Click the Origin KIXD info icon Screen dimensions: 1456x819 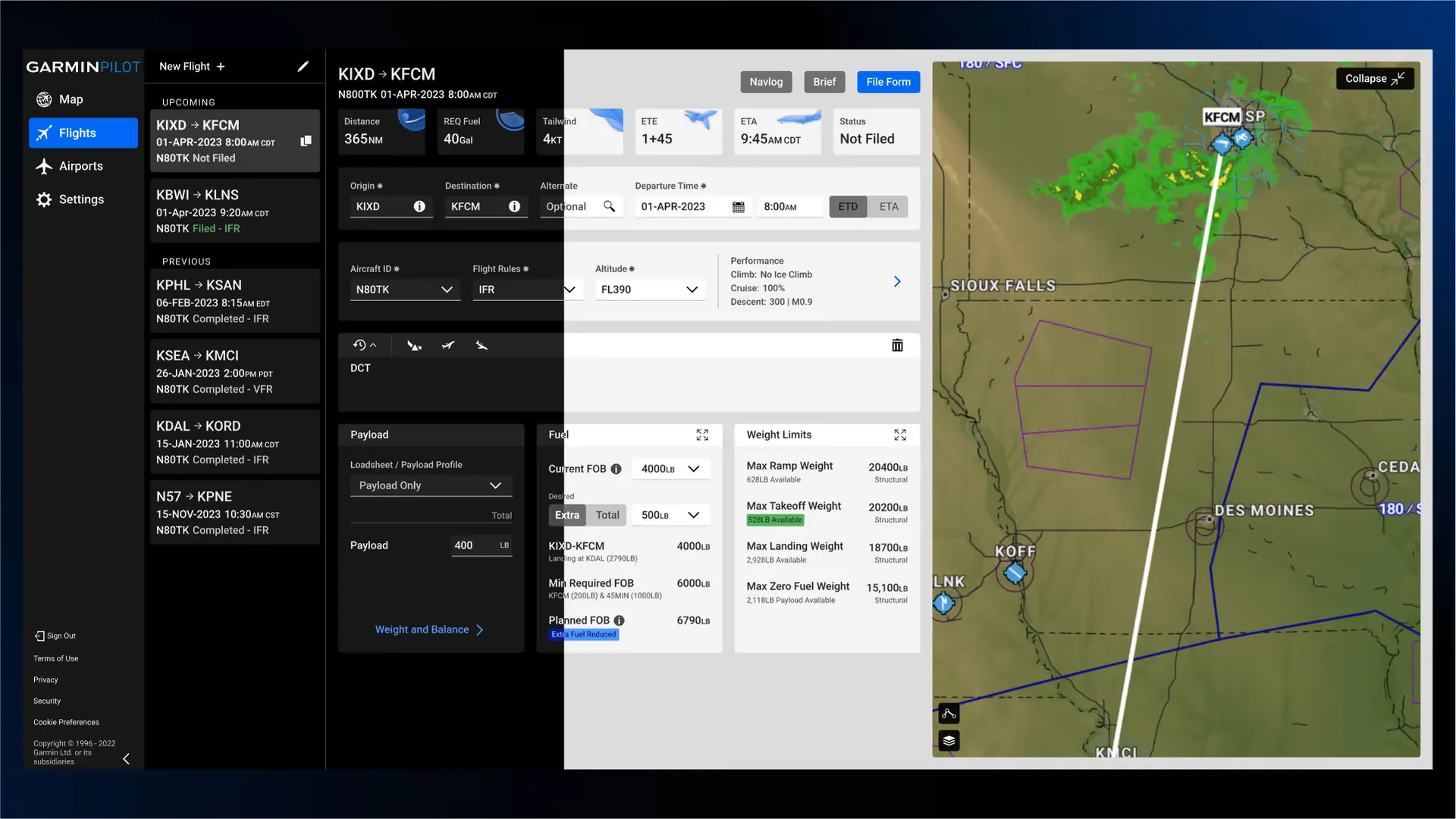[x=419, y=206]
